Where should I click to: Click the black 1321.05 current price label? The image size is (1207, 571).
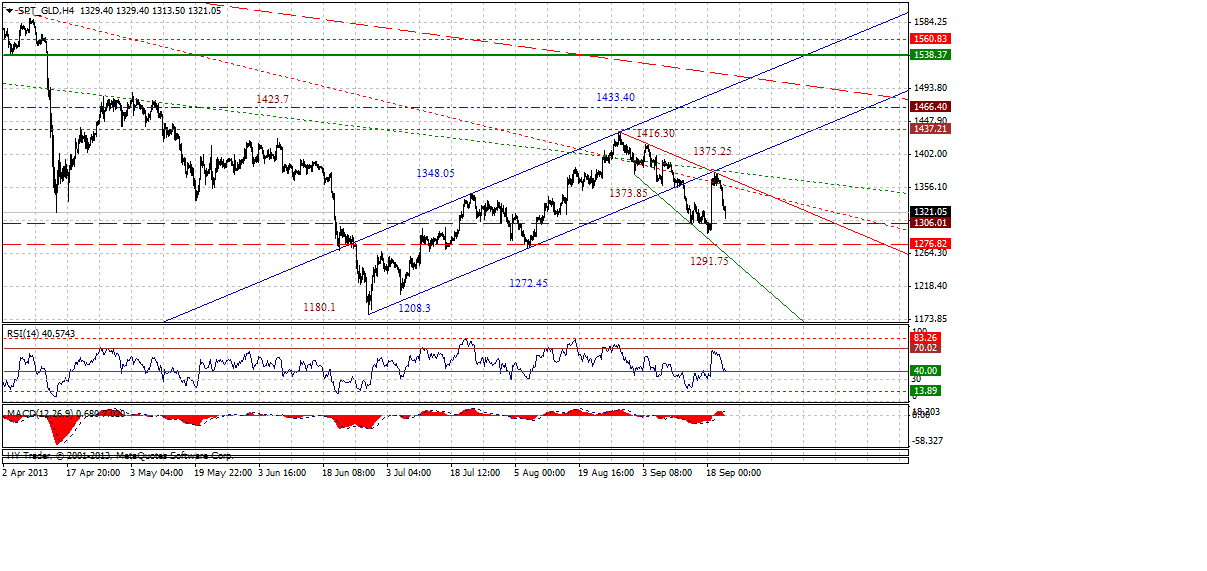pyautogui.click(x=930, y=212)
